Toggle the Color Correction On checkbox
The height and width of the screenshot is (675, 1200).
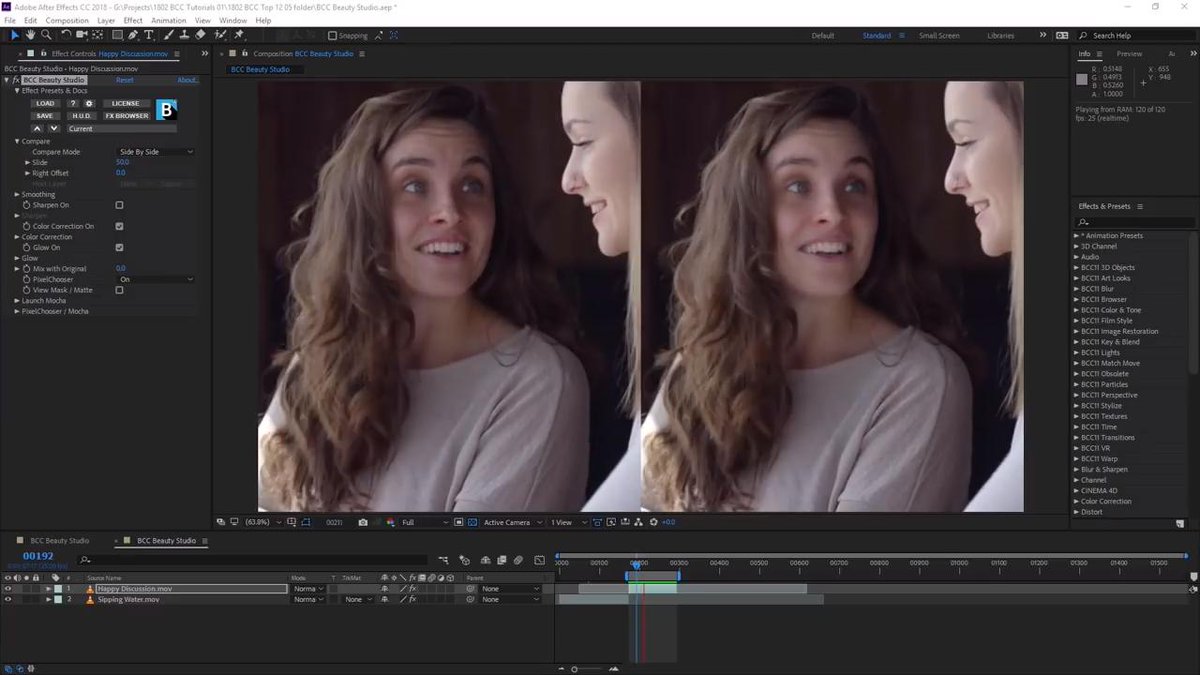pos(119,225)
